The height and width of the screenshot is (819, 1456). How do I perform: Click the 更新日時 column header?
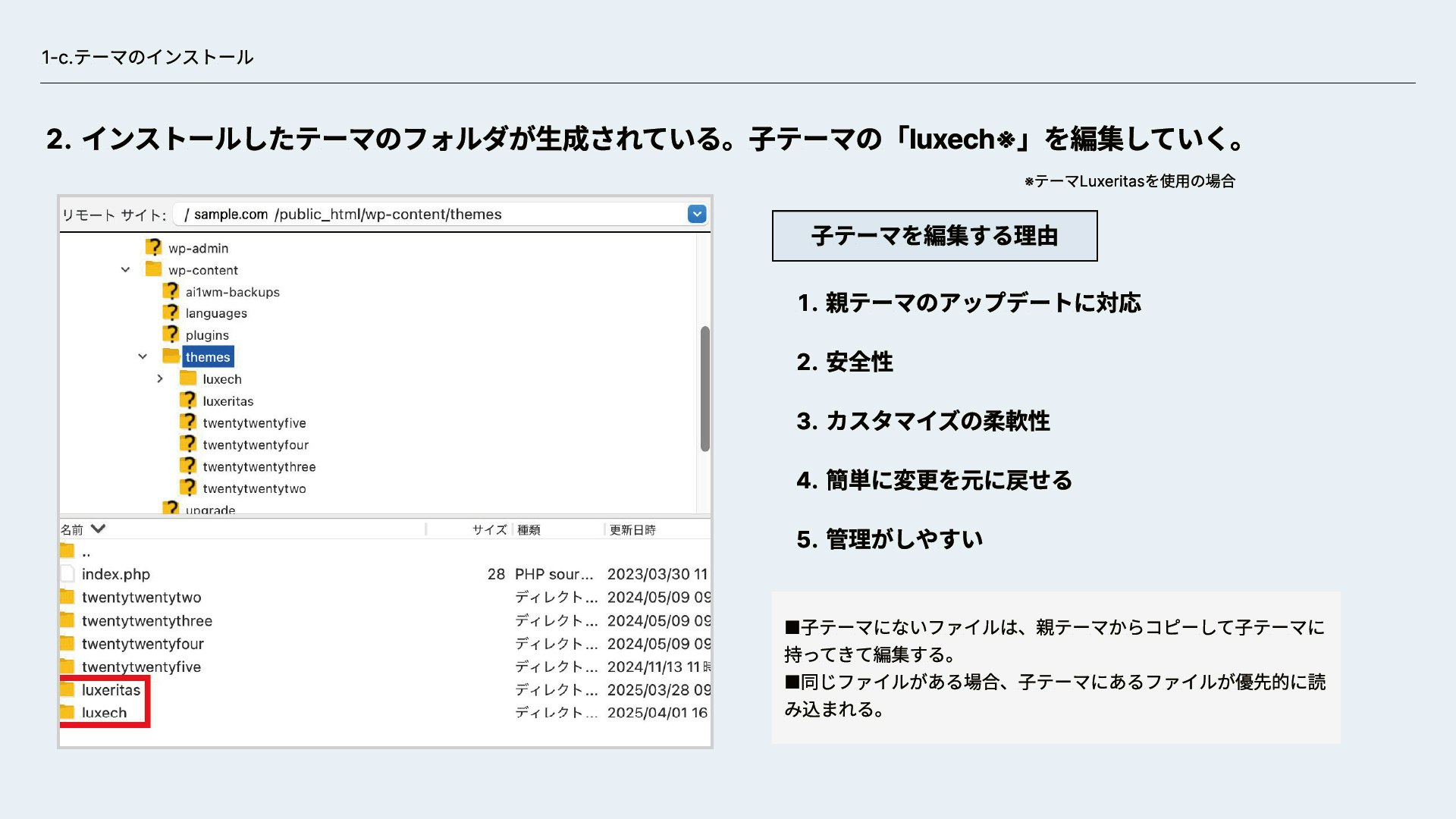tap(632, 529)
